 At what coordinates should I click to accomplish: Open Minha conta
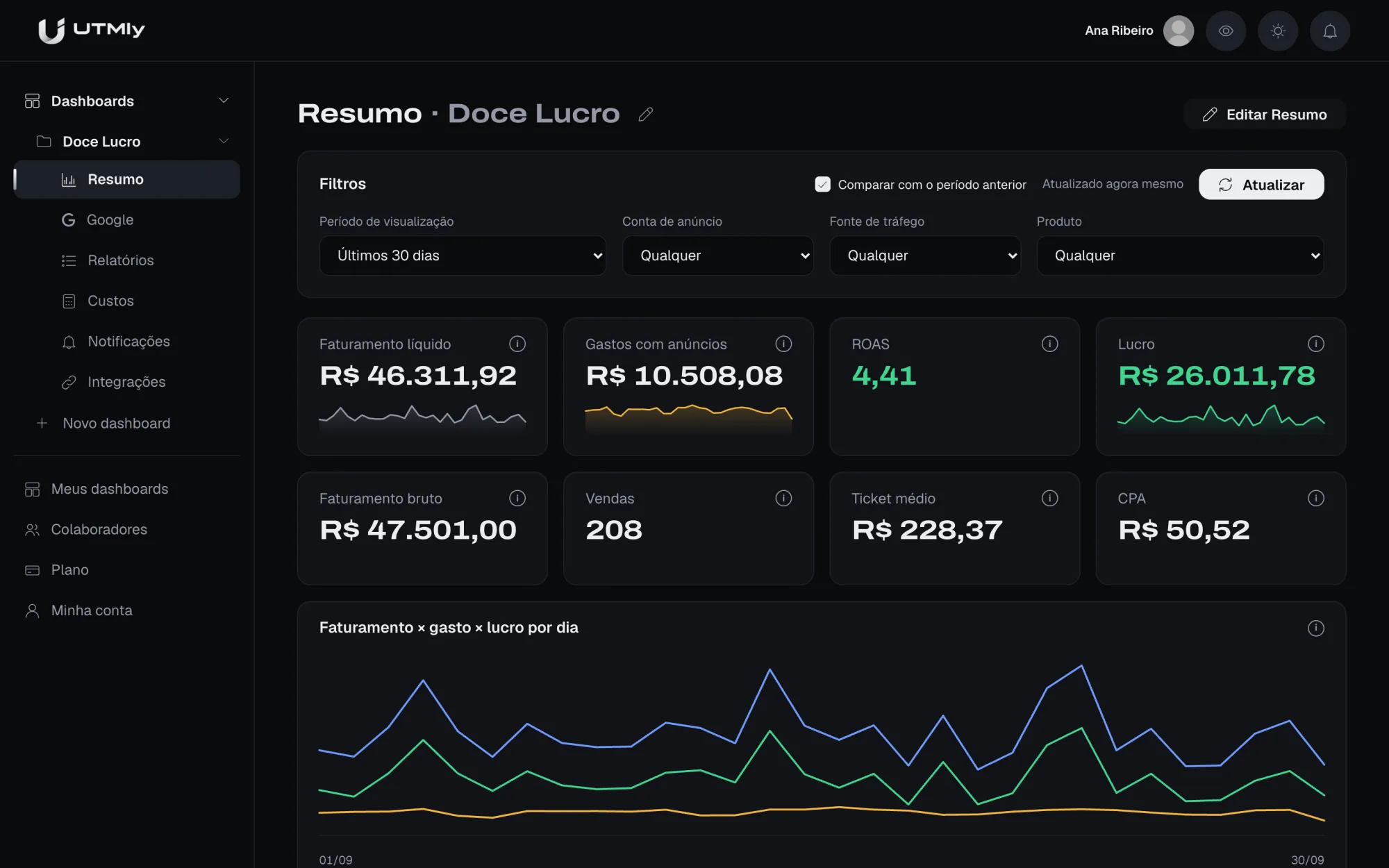pos(127,610)
